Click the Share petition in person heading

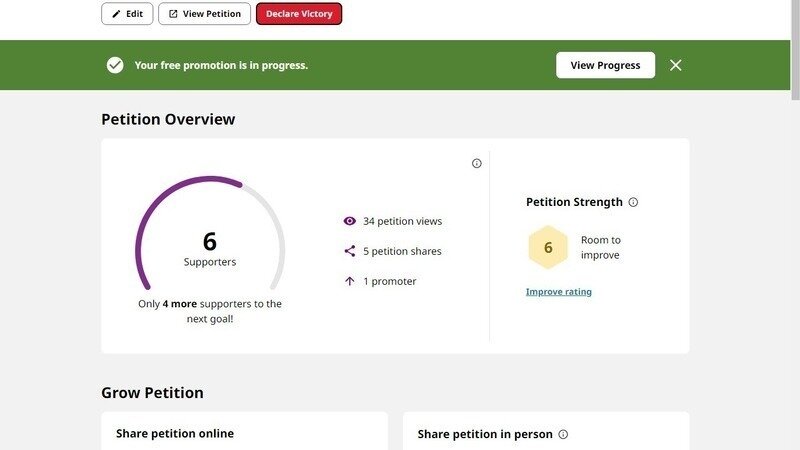[x=485, y=434]
